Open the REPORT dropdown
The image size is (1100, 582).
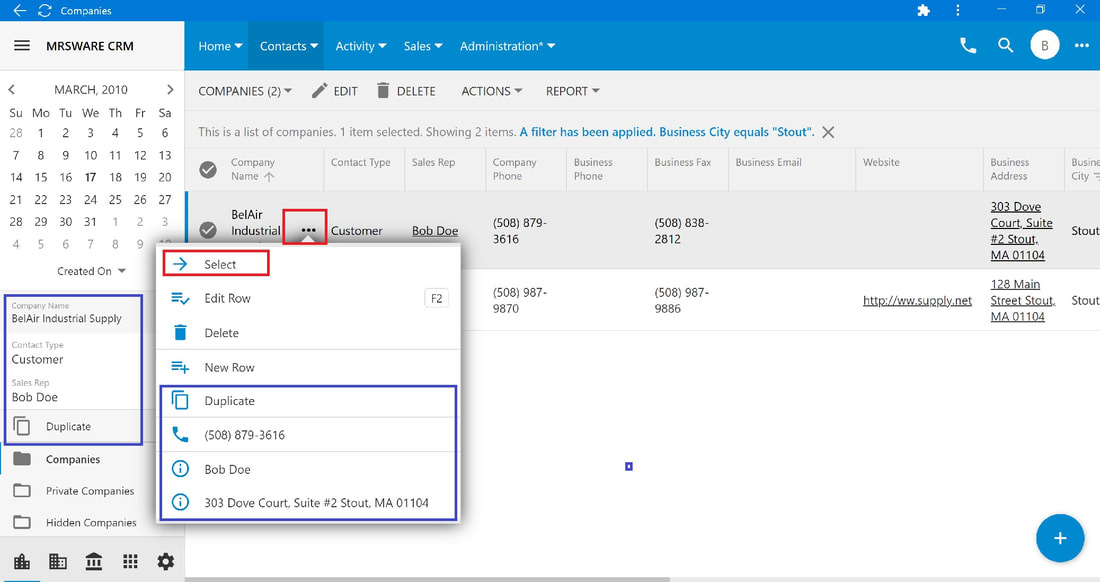point(572,91)
